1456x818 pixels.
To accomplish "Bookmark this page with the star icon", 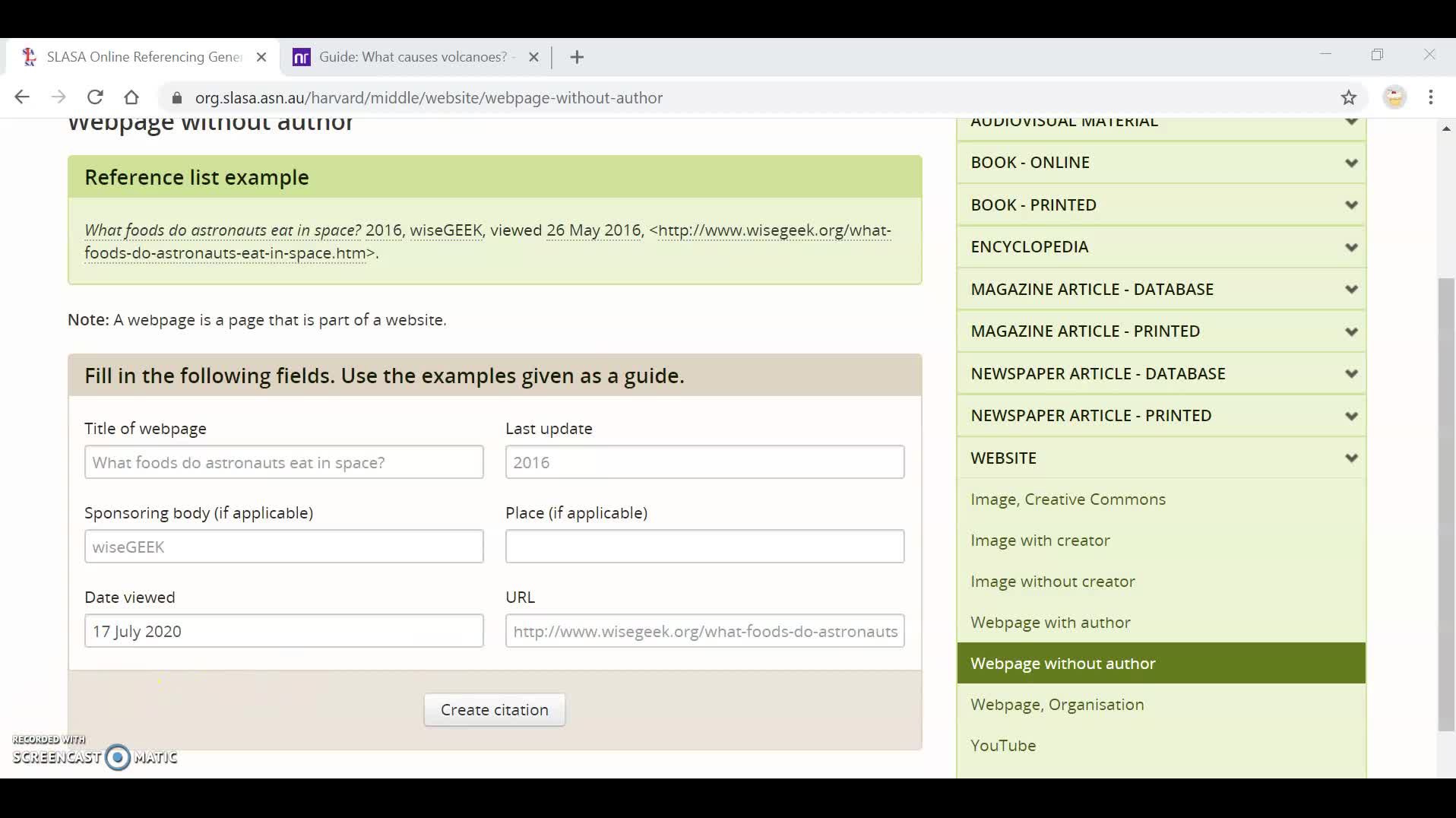I will (x=1349, y=97).
